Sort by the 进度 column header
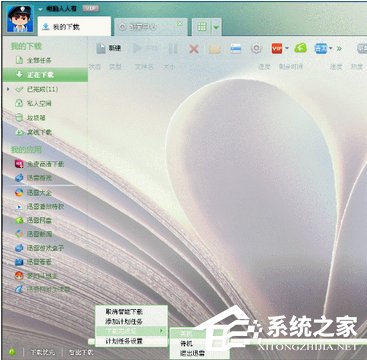 [264, 67]
